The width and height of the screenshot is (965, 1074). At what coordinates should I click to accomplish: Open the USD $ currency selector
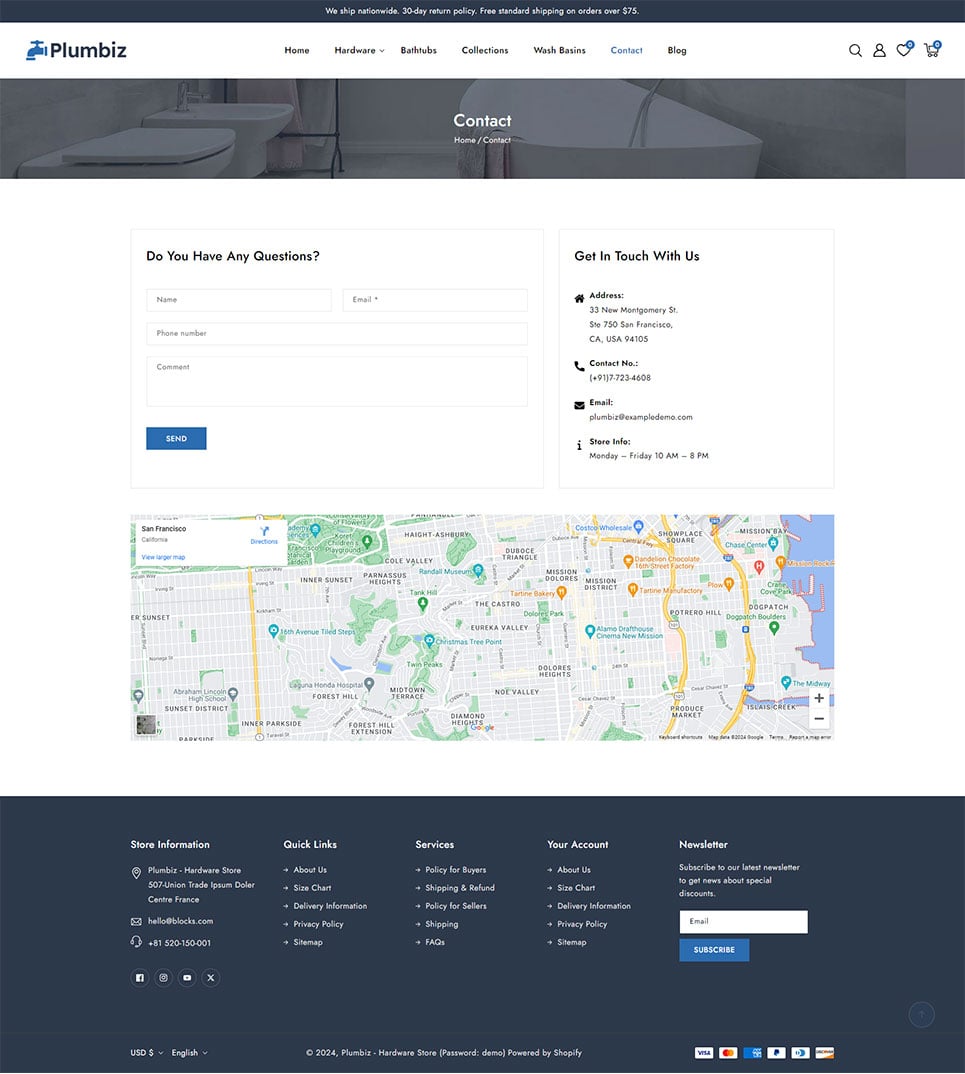pyautogui.click(x=146, y=1053)
